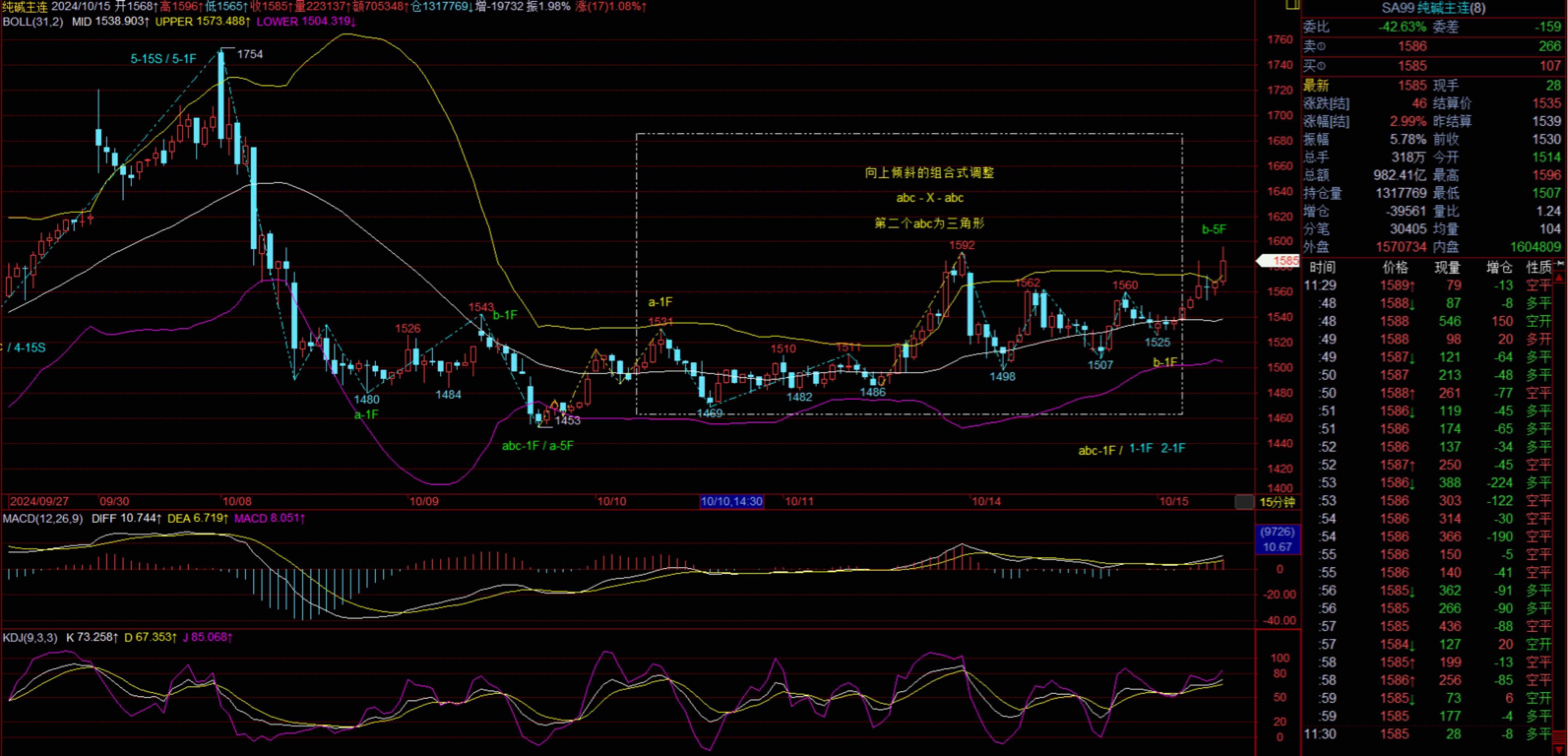The image size is (1568, 756).
Task: Click the 外盘 value 1570734
Action: [1401, 247]
